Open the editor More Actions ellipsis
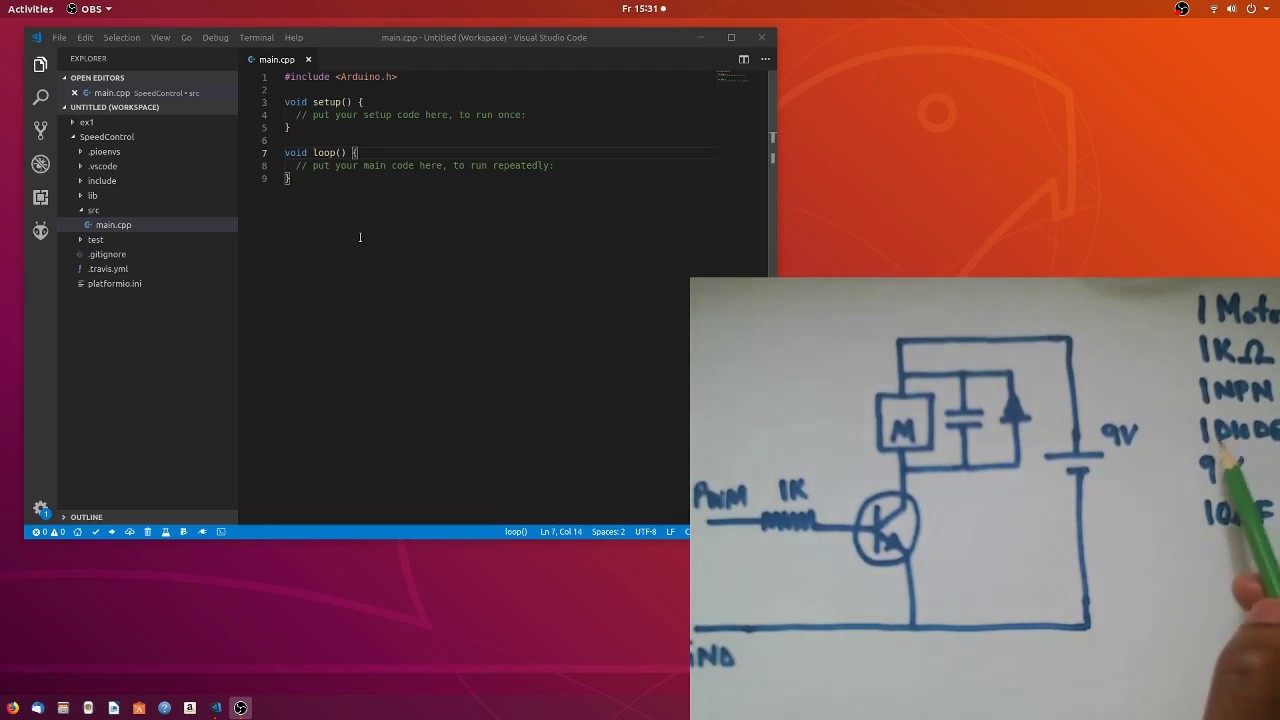The width and height of the screenshot is (1280, 720). click(x=765, y=59)
